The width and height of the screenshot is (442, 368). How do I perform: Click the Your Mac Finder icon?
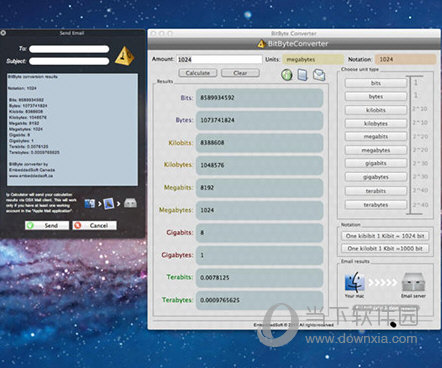[354, 282]
